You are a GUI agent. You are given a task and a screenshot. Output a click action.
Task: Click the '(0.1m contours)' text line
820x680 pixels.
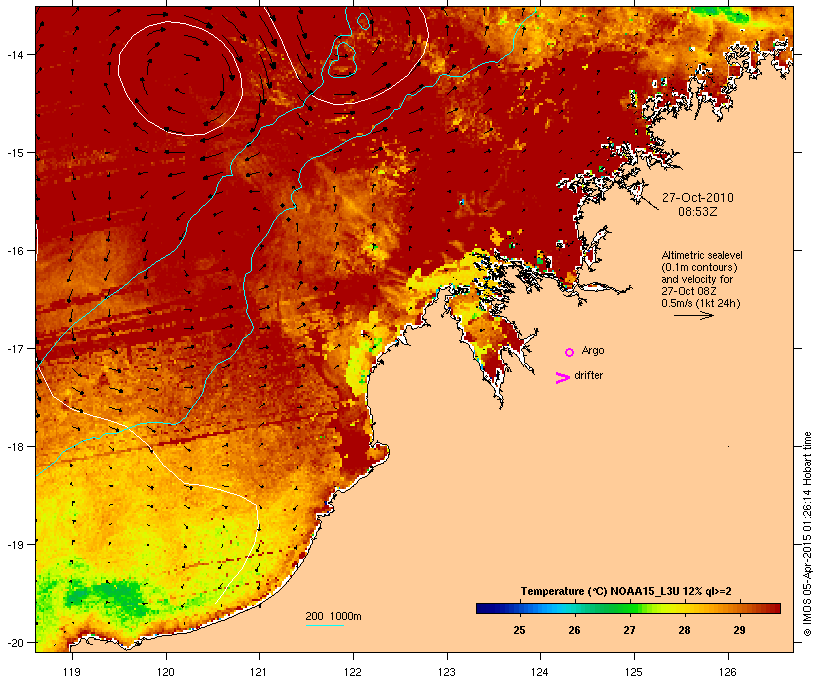pos(699,267)
